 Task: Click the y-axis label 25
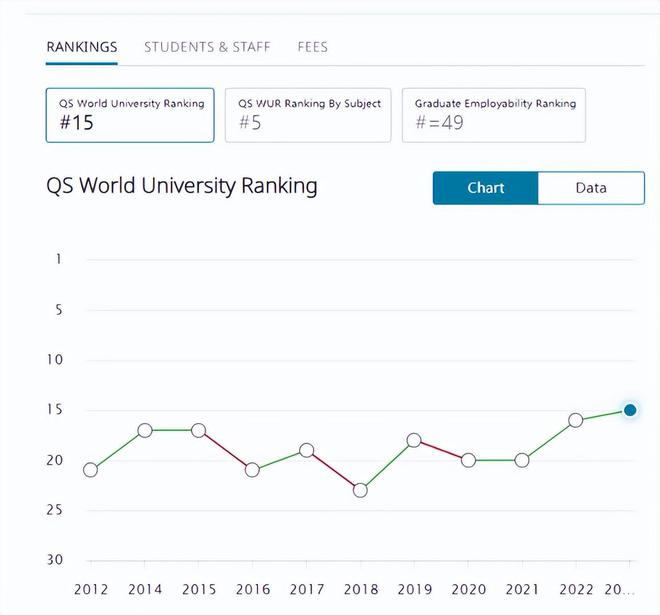55,510
